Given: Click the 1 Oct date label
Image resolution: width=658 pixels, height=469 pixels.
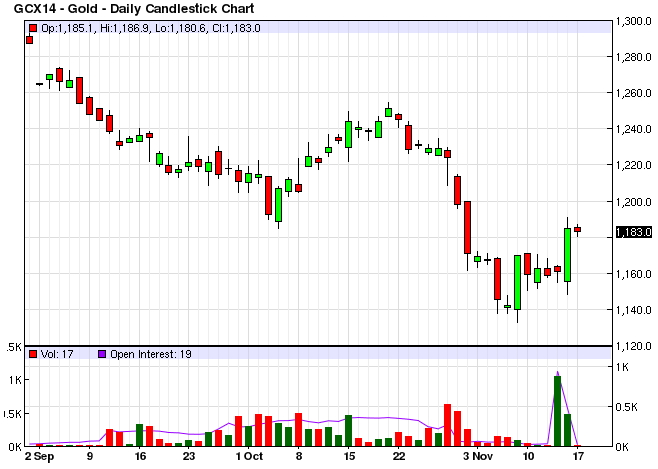Looking at the screenshot, I should point(249,456).
